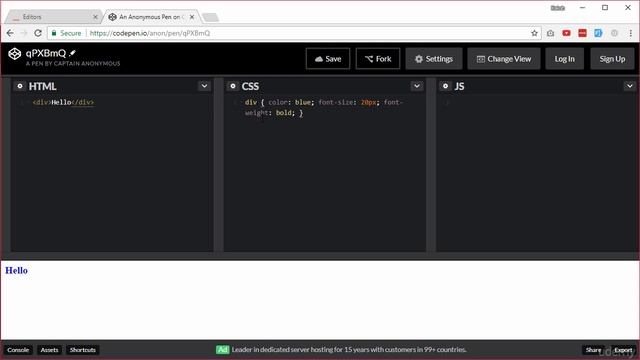
Task: Switch to the Editors browser tab
Action: [53, 17]
